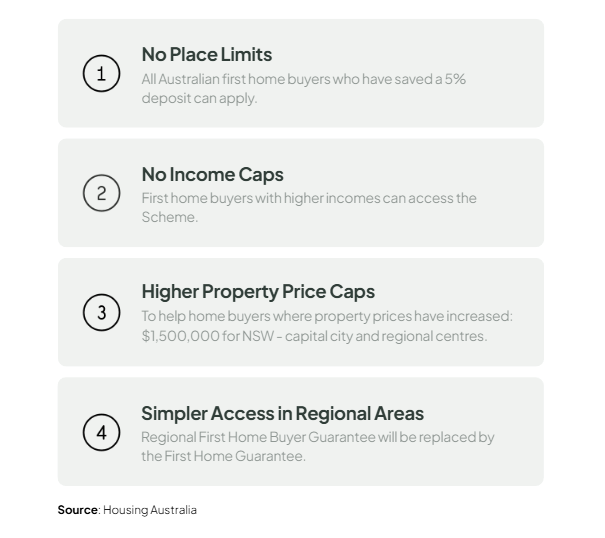Click the word "Scheme." in second card
This screenshot has width=605, height=538.
pyautogui.click(x=170, y=217)
